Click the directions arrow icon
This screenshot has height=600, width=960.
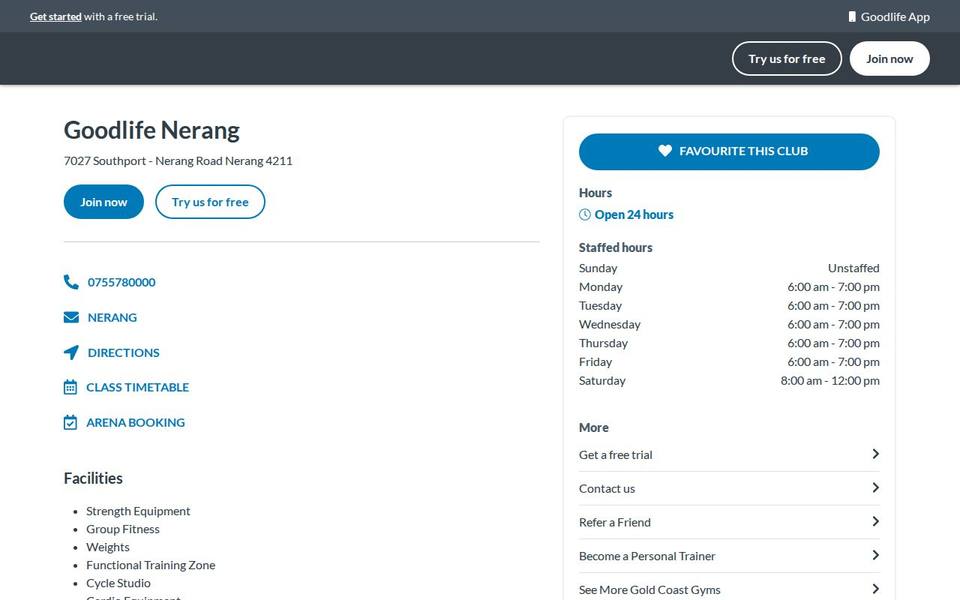click(x=71, y=352)
